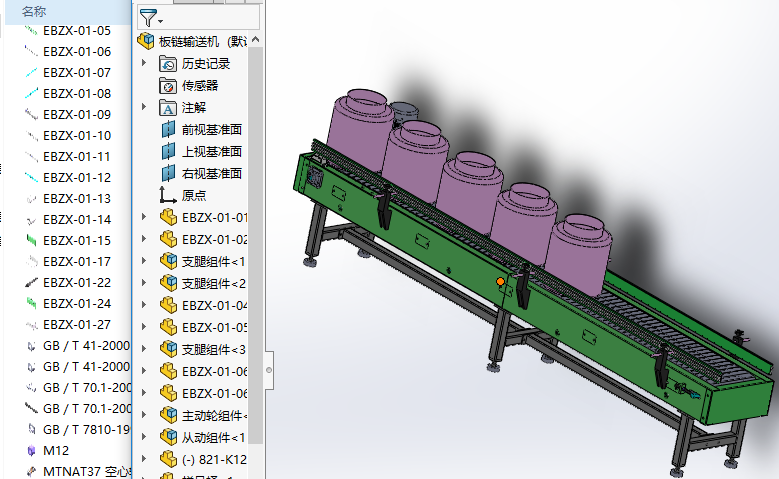
Task: Click the feature tree vertical scrollbar thumb
Action: click(x=255, y=244)
